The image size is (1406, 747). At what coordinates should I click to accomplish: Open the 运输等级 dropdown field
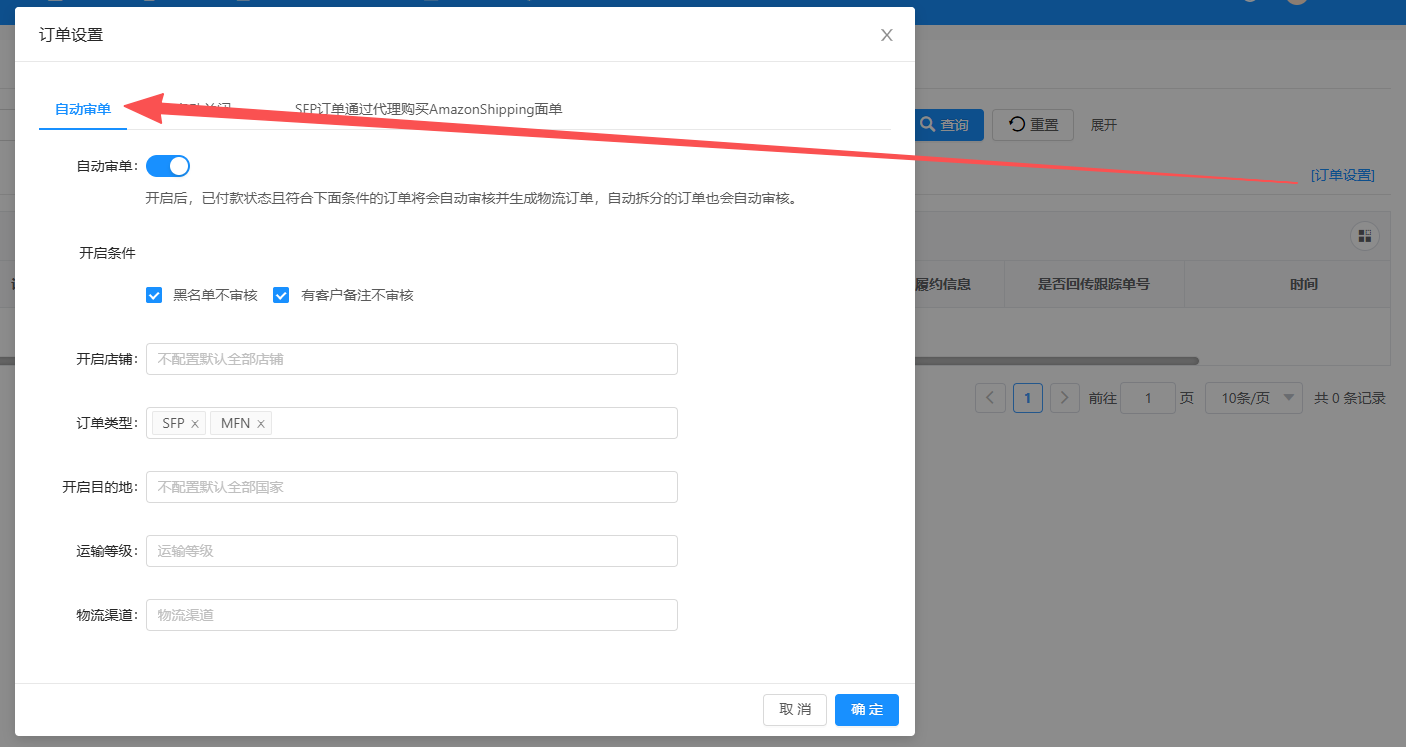[411, 551]
